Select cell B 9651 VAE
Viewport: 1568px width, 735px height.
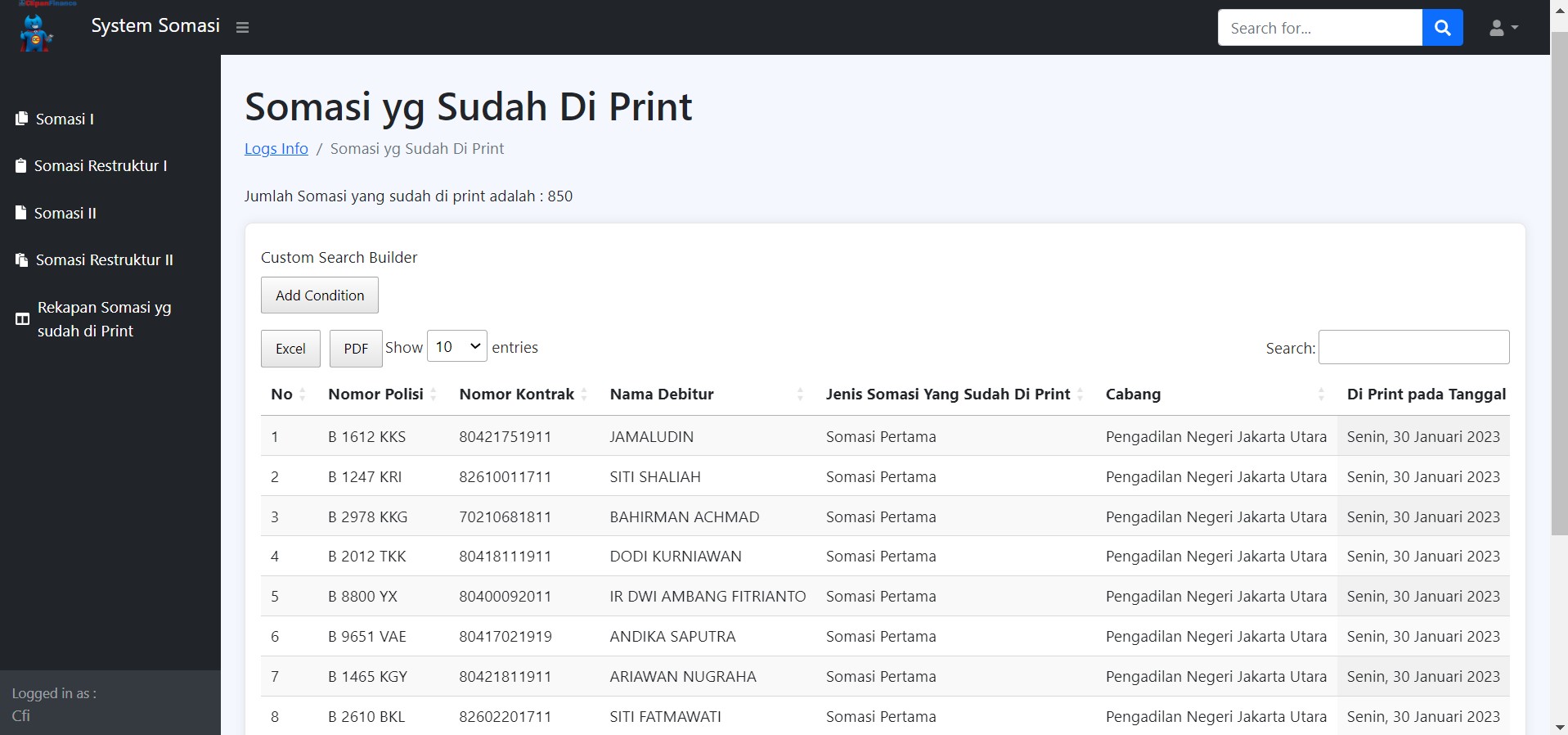pyautogui.click(x=366, y=637)
